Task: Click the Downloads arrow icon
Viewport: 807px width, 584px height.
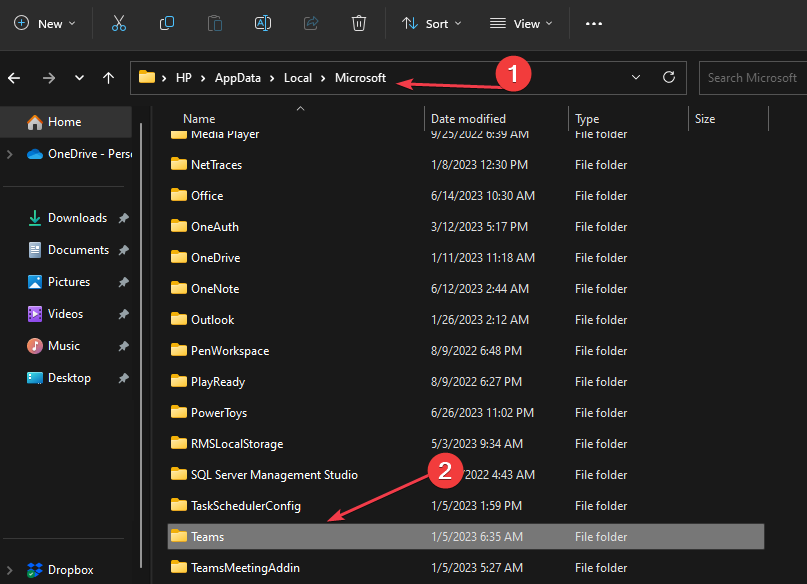Action: pos(34,218)
